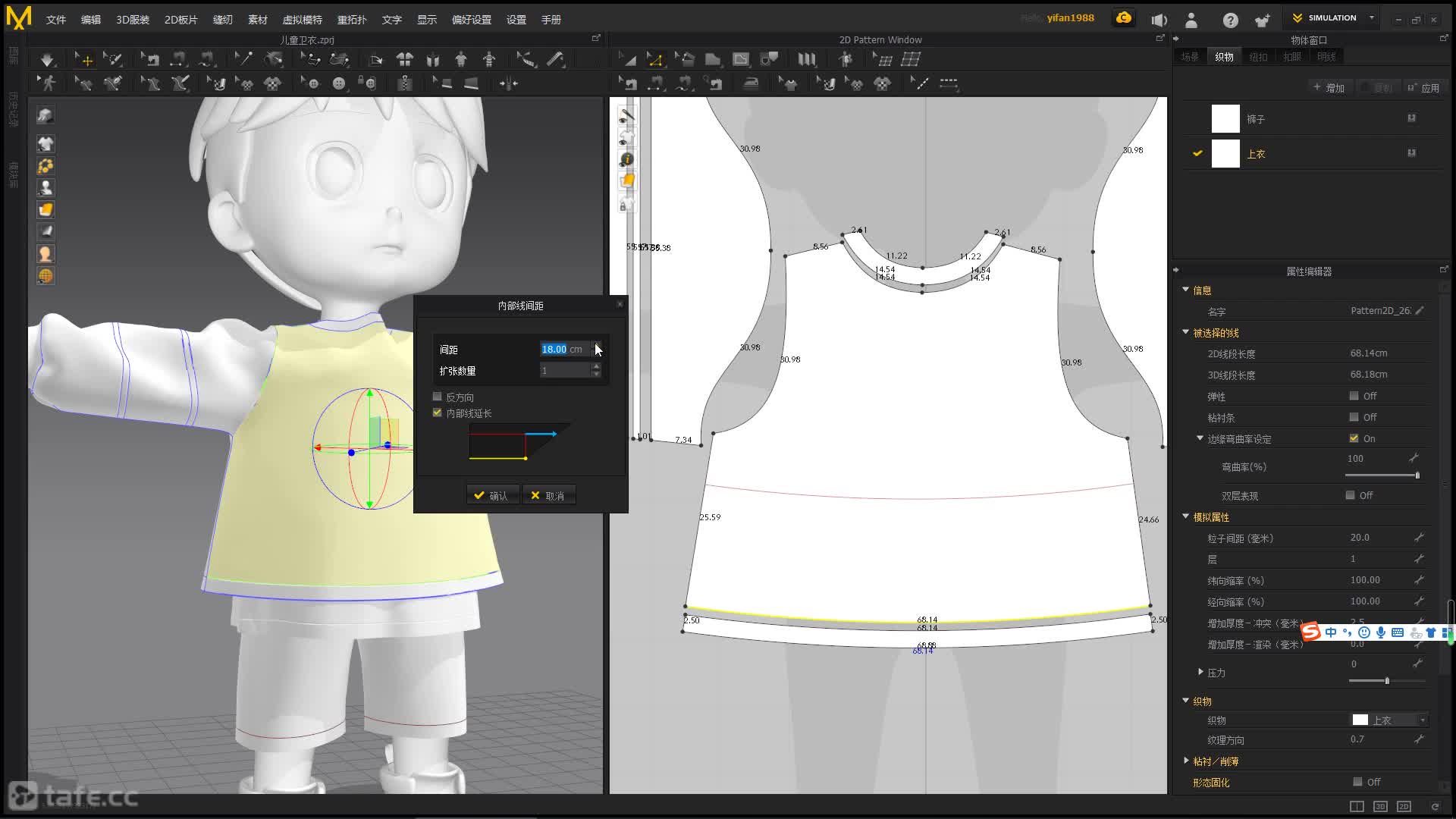1456x819 pixels.
Task: Select the steam iron tool in 2D toolbar
Action: coord(751,83)
